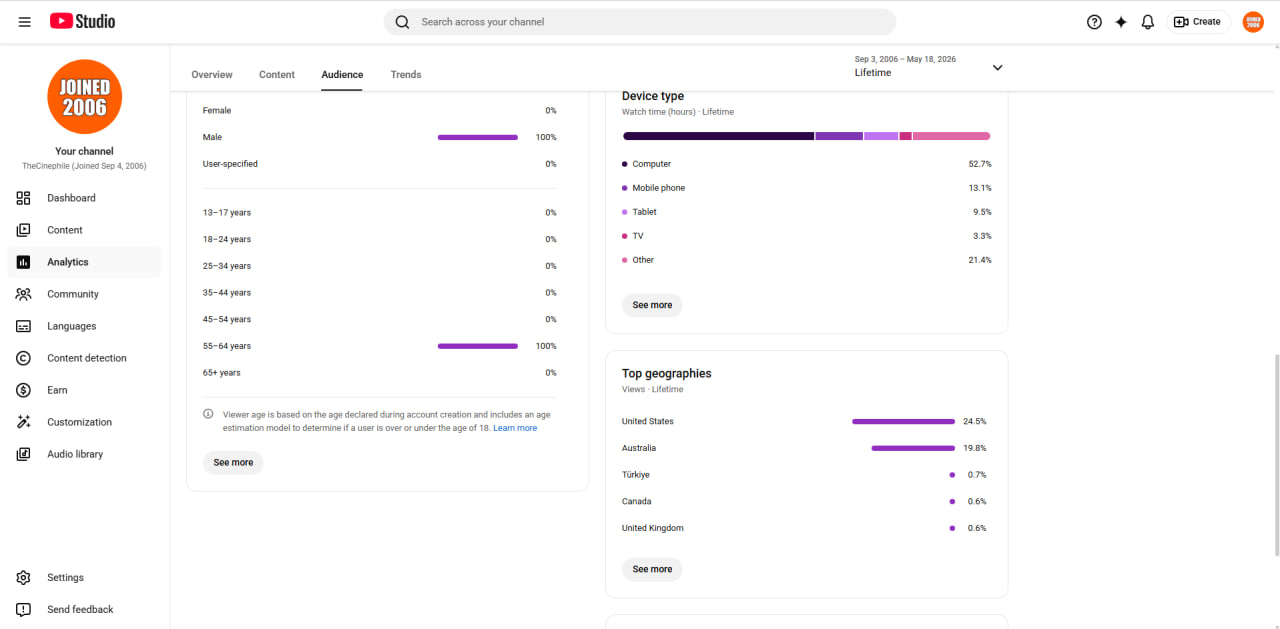The image size is (1280, 629).
Task: Focus the channel search field
Action: tap(640, 22)
